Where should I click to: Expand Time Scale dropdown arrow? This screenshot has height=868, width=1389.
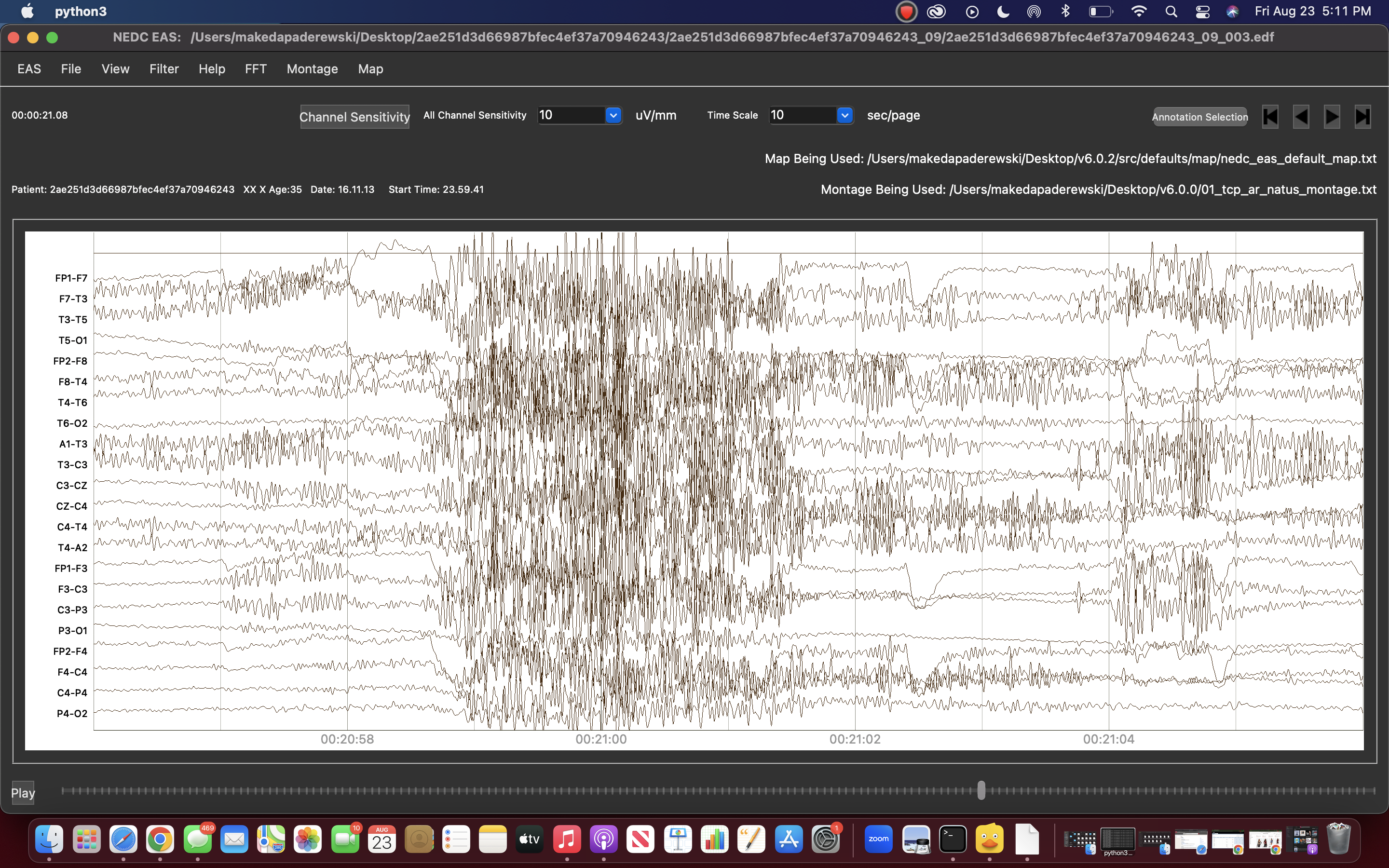point(844,115)
